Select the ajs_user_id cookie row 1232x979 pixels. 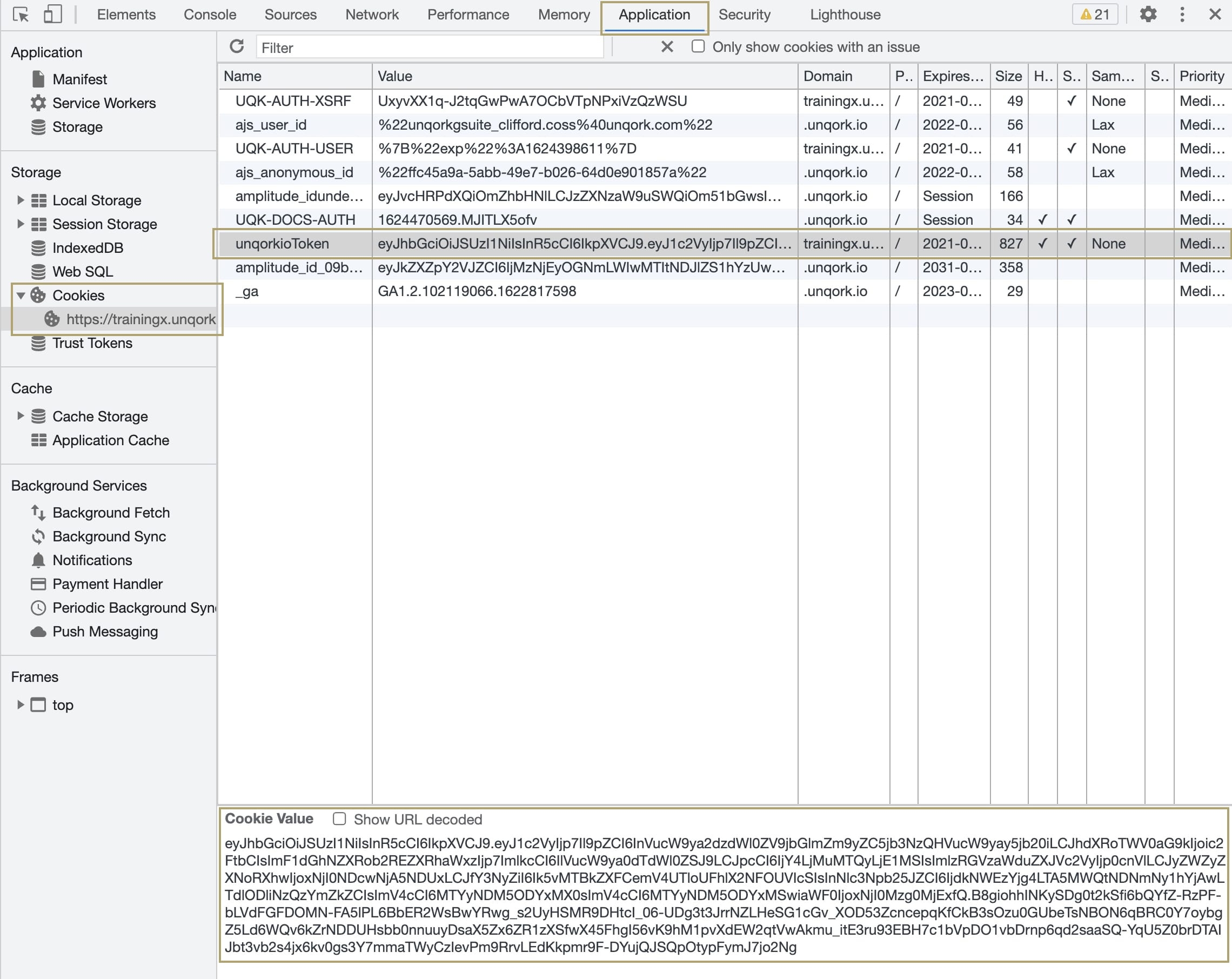(x=725, y=125)
